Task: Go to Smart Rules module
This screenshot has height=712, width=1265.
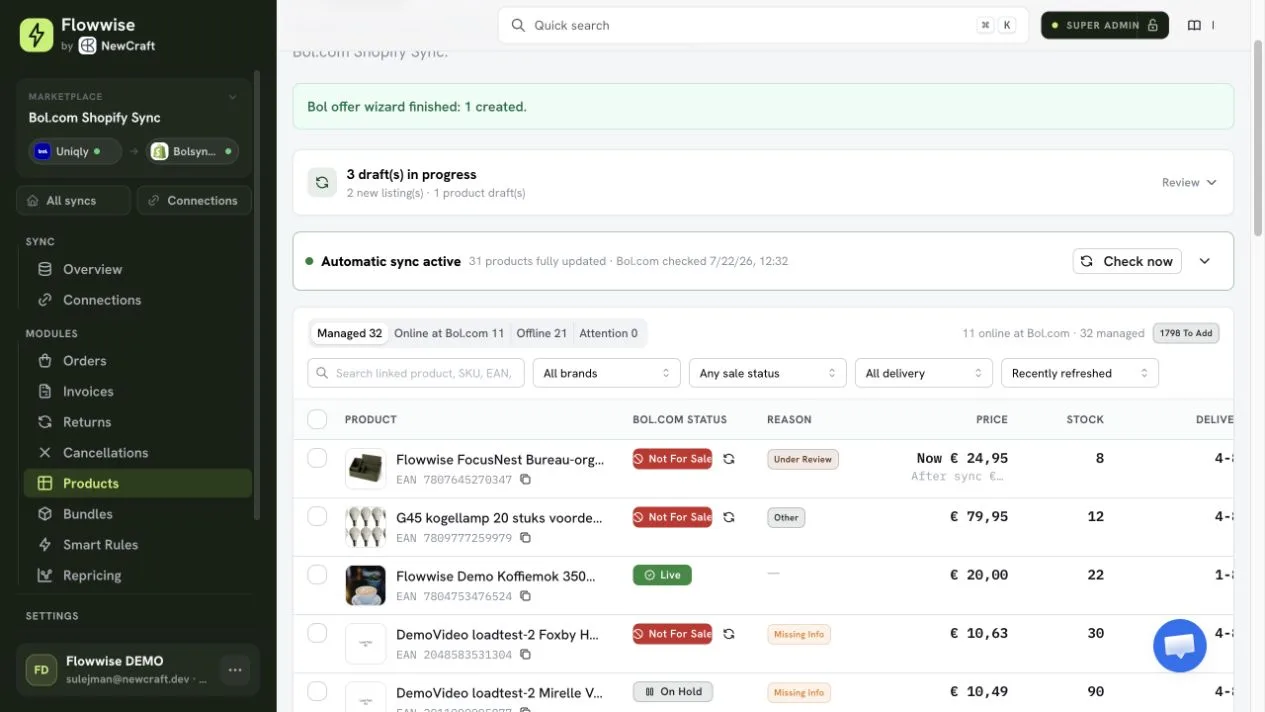Action: click(x=137, y=545)
